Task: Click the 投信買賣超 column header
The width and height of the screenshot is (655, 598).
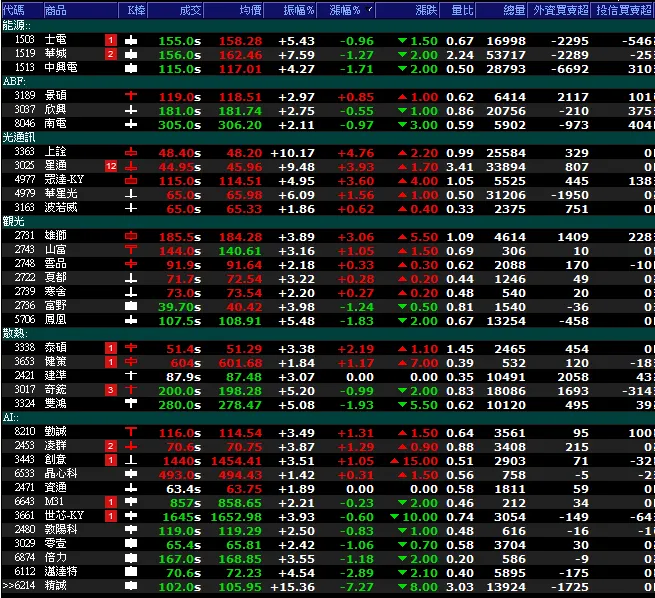Action: pos(623,10)
